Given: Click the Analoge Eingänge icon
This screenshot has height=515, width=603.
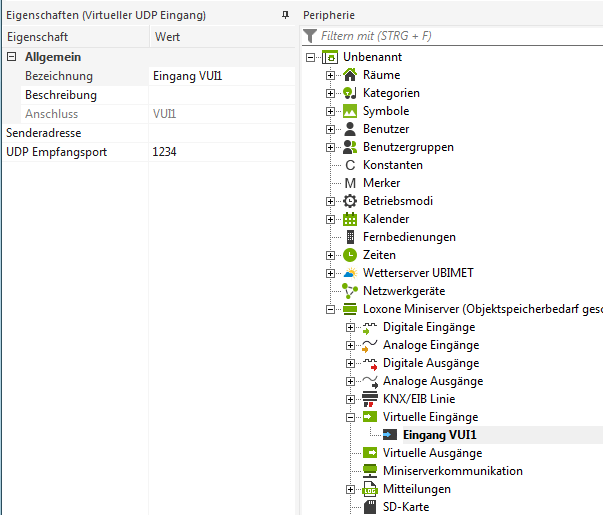Looking at the screenshot, I should coord(370,345).
